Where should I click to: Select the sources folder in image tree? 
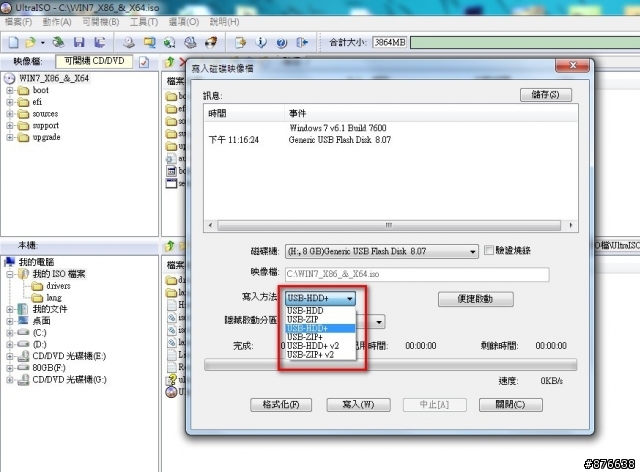[45, 114]
